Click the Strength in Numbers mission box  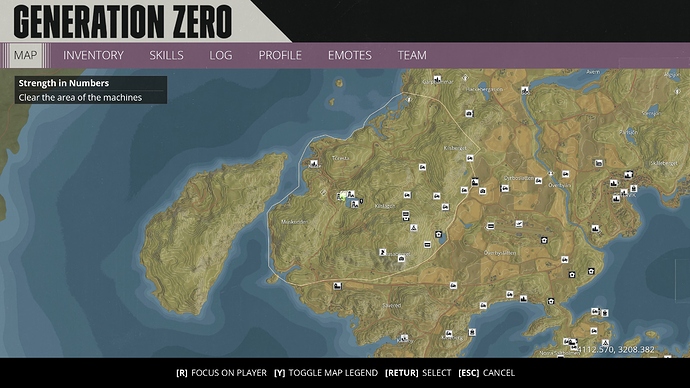pyautogui.click(x=91, y=90)
